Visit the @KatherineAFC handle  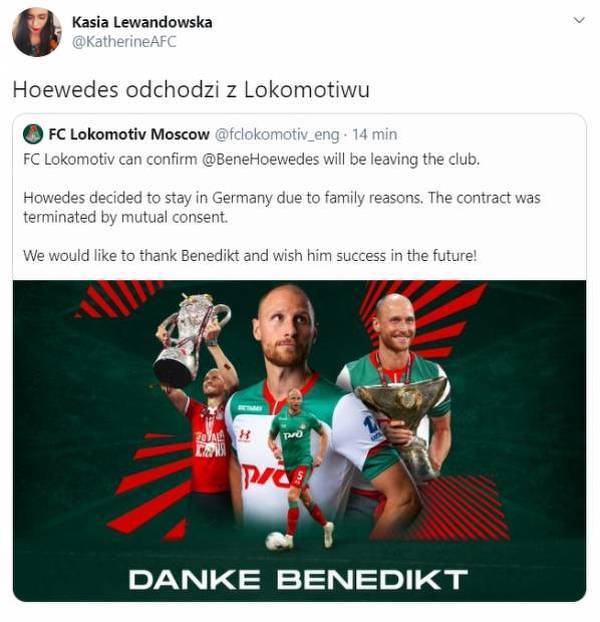(x=124, y=42)
